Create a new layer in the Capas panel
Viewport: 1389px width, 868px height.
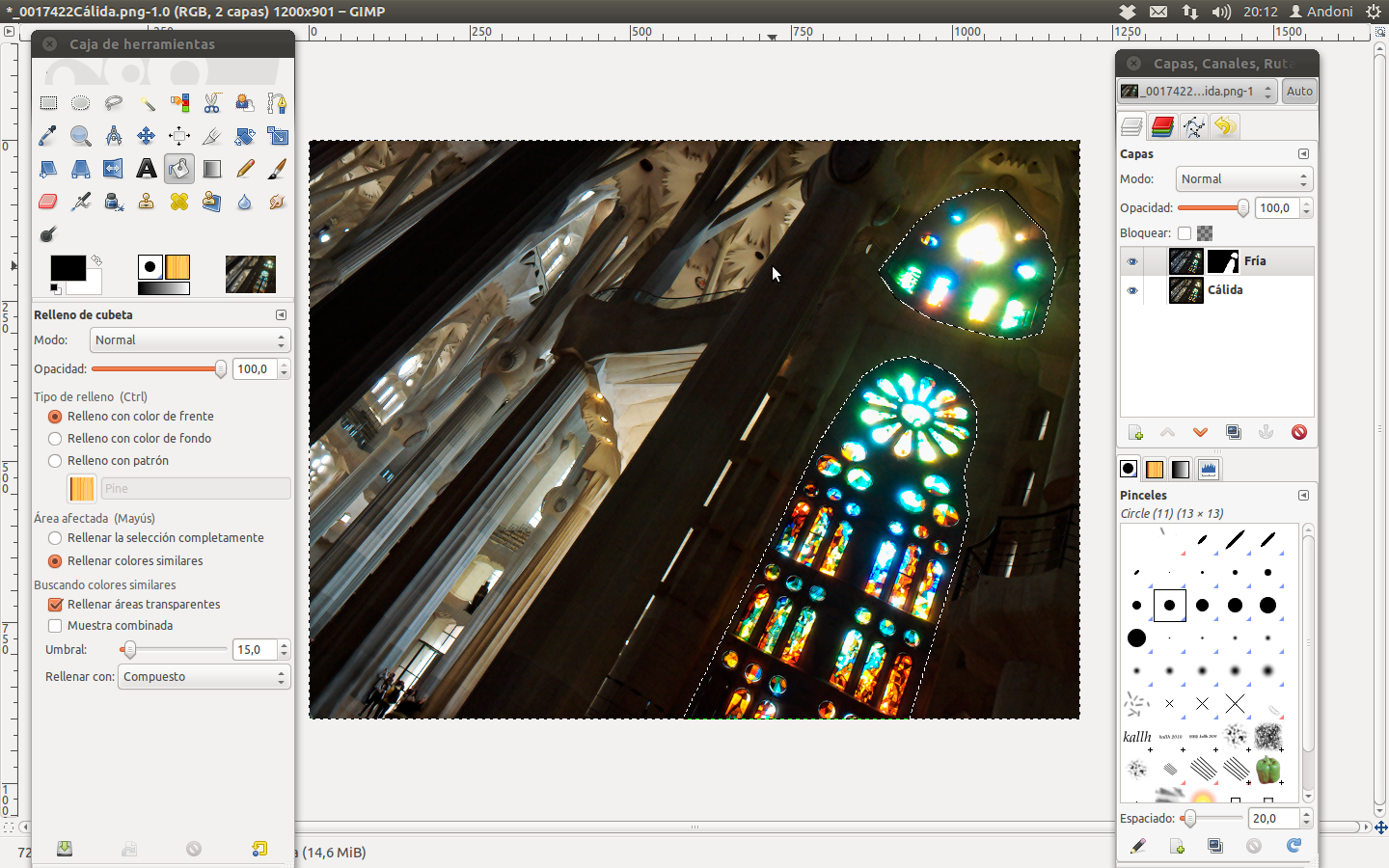tap(1135, 432)
